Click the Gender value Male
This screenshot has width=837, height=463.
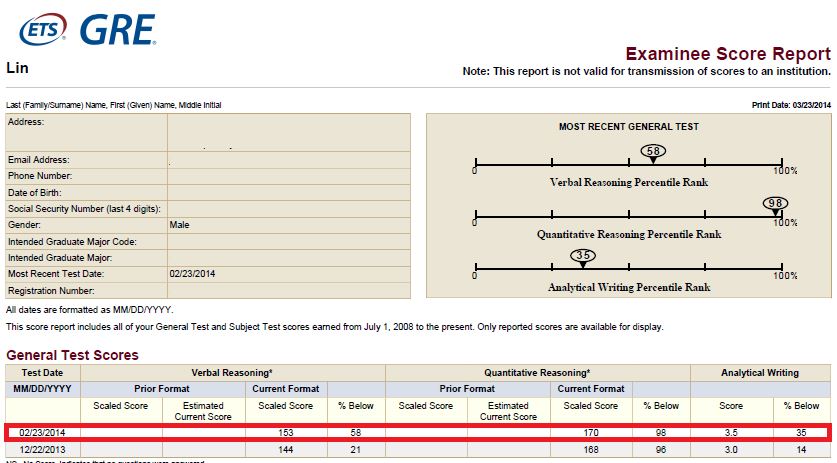coord(179,225)
